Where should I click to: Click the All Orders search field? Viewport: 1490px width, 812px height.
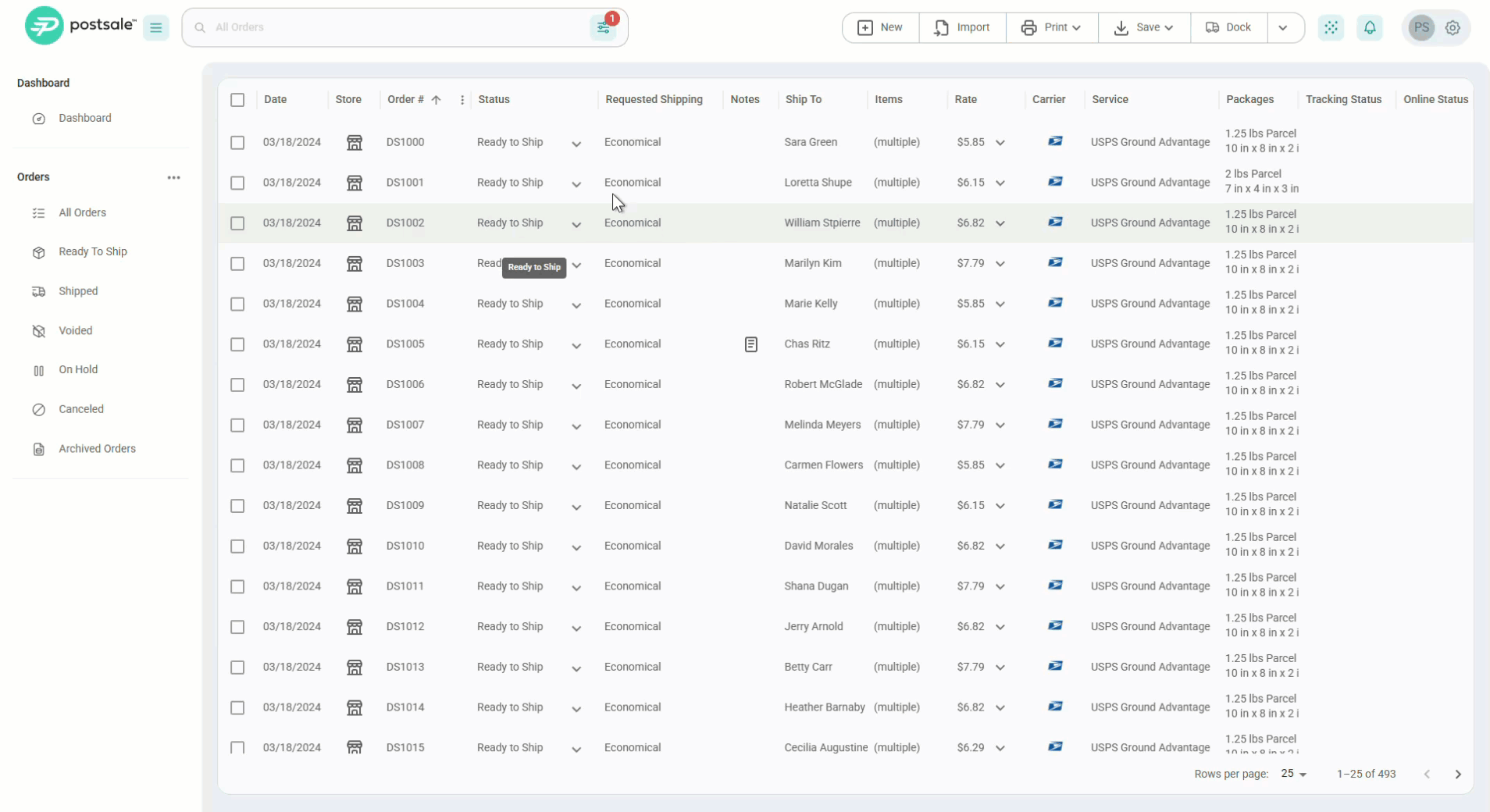tap(390, 27)
